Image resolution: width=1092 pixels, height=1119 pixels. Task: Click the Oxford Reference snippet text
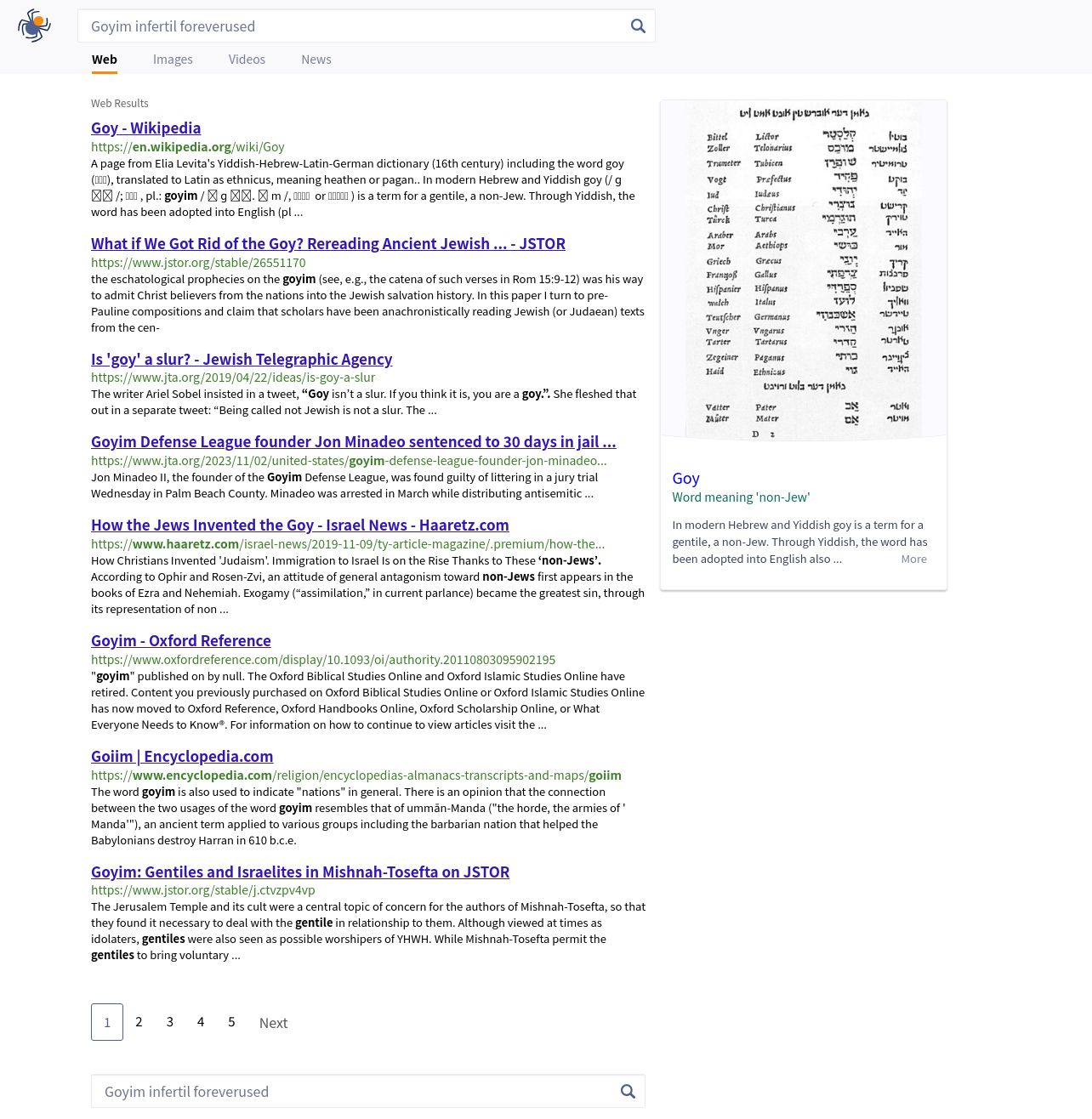pos(367,701)
